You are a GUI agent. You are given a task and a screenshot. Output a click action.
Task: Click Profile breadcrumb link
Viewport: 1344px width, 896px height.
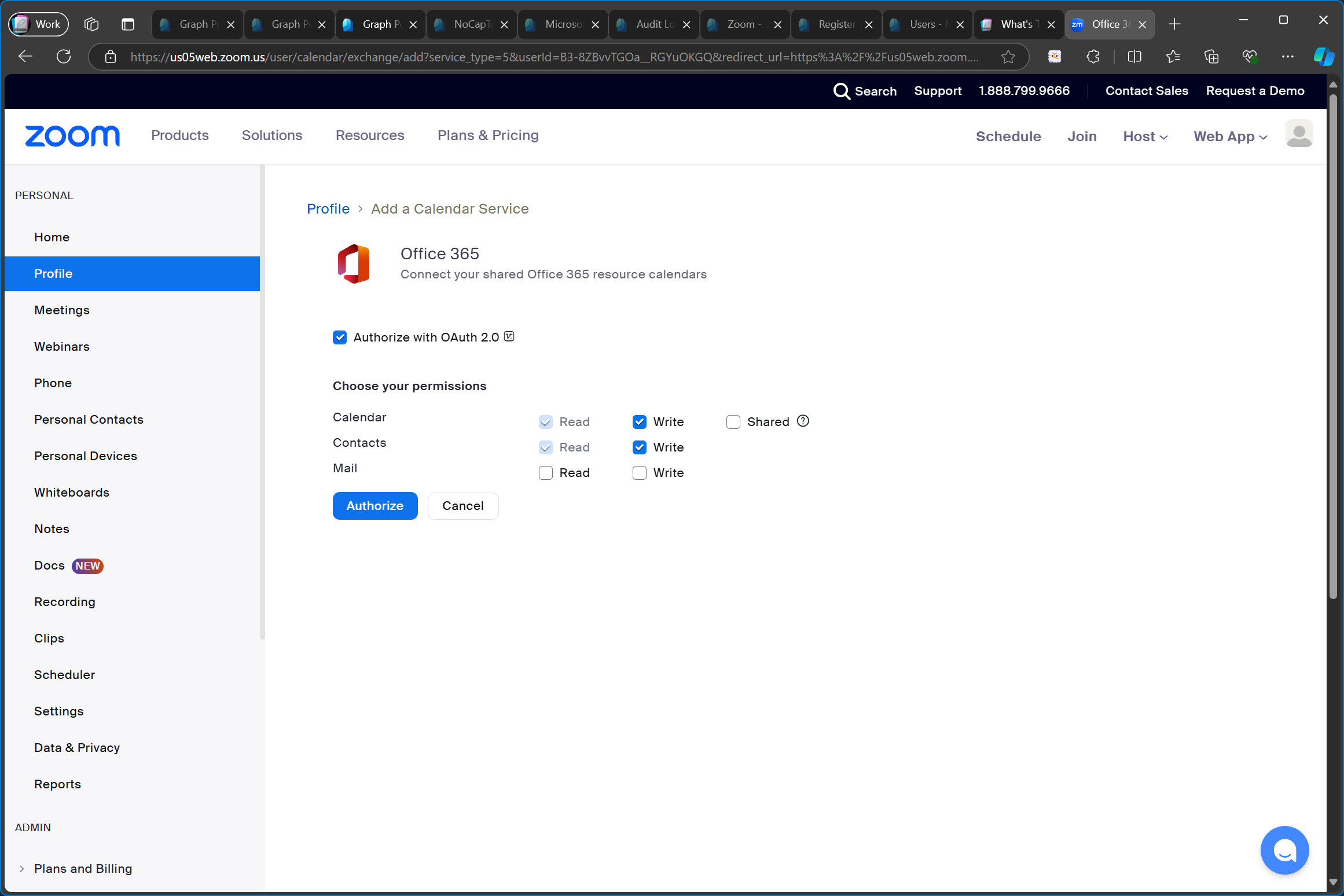pyautogui.click(x=328, y=209)
